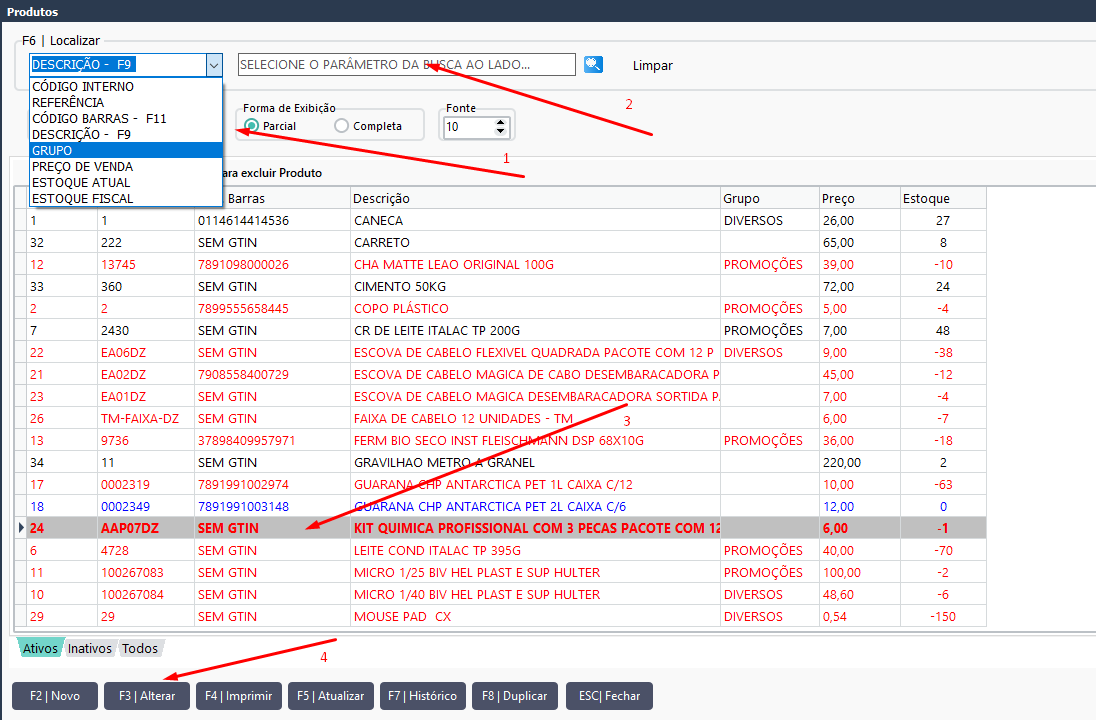Click the search magnifier icon

click(x=593, y=64)
